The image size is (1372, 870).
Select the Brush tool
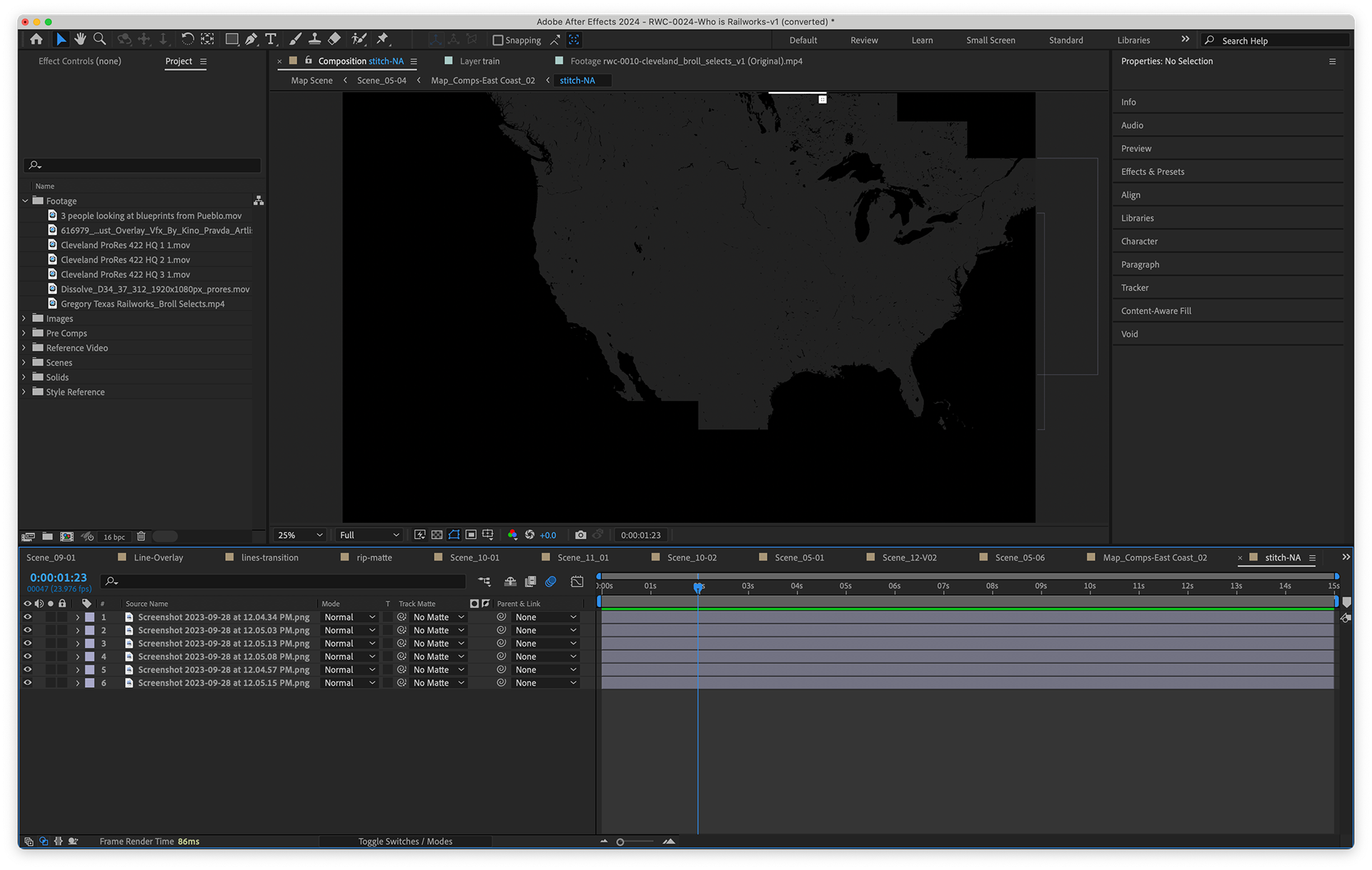(295, 39)
